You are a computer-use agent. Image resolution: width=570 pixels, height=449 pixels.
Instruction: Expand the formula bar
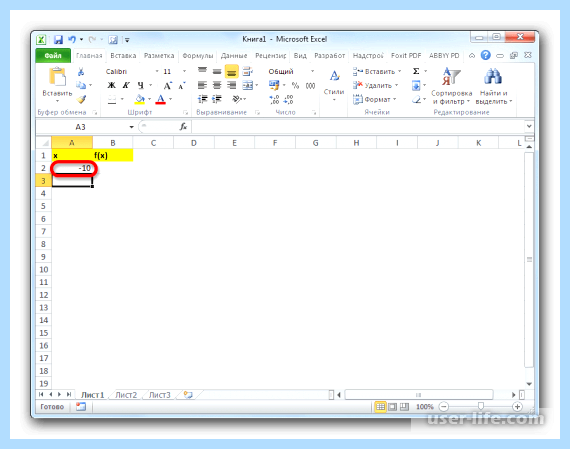(x=529, y=126)
